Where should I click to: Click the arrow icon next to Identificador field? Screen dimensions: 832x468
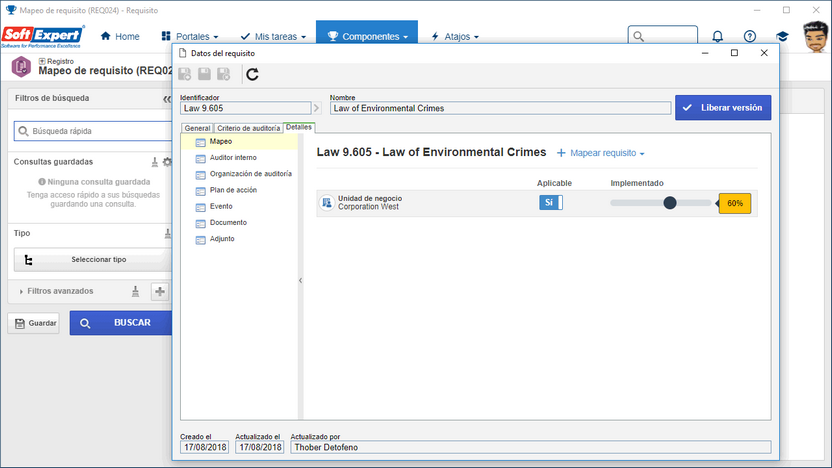coord(316,108)
